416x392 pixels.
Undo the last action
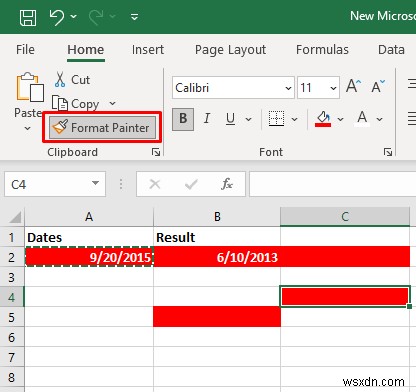point(57,17)
